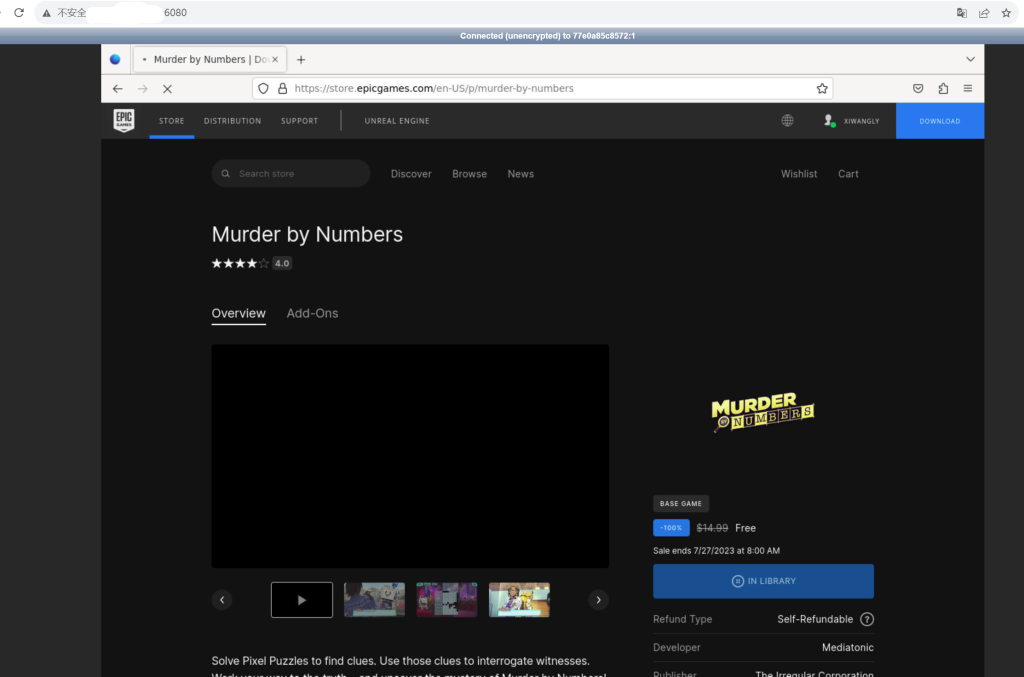The image size is (1024, 677).
Task: Open the Self-Refundable help question icon
Action: 867,619
